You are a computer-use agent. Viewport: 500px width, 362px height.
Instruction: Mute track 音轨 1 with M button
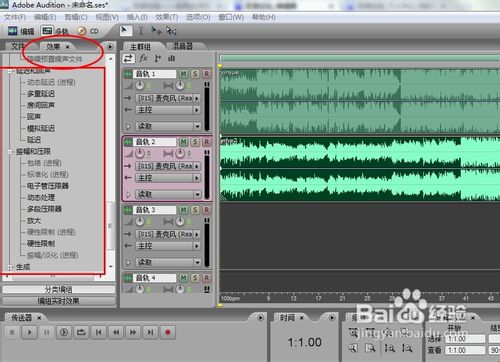(183, 74)
